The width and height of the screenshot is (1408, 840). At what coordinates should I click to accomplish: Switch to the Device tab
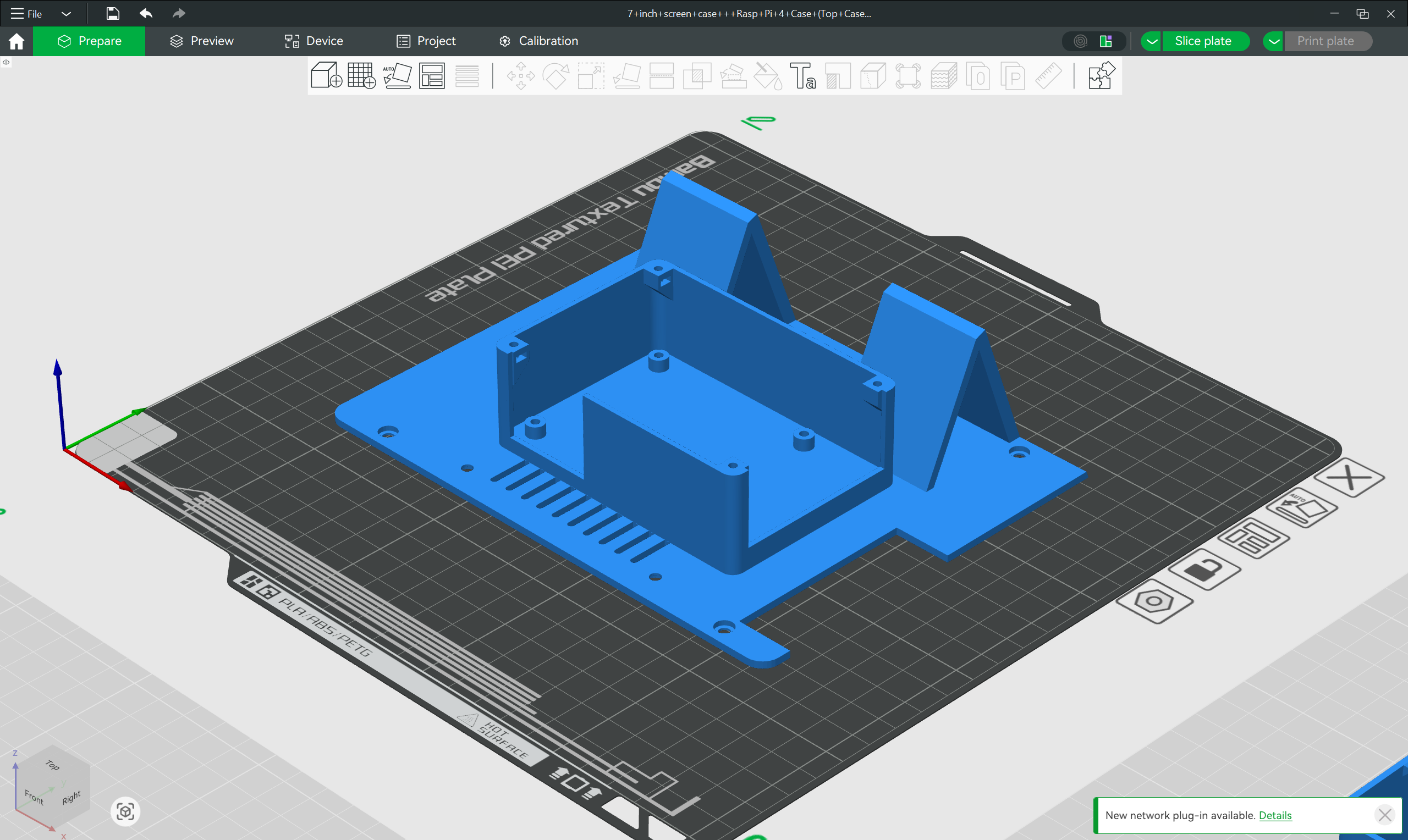(x=313, y=41)
